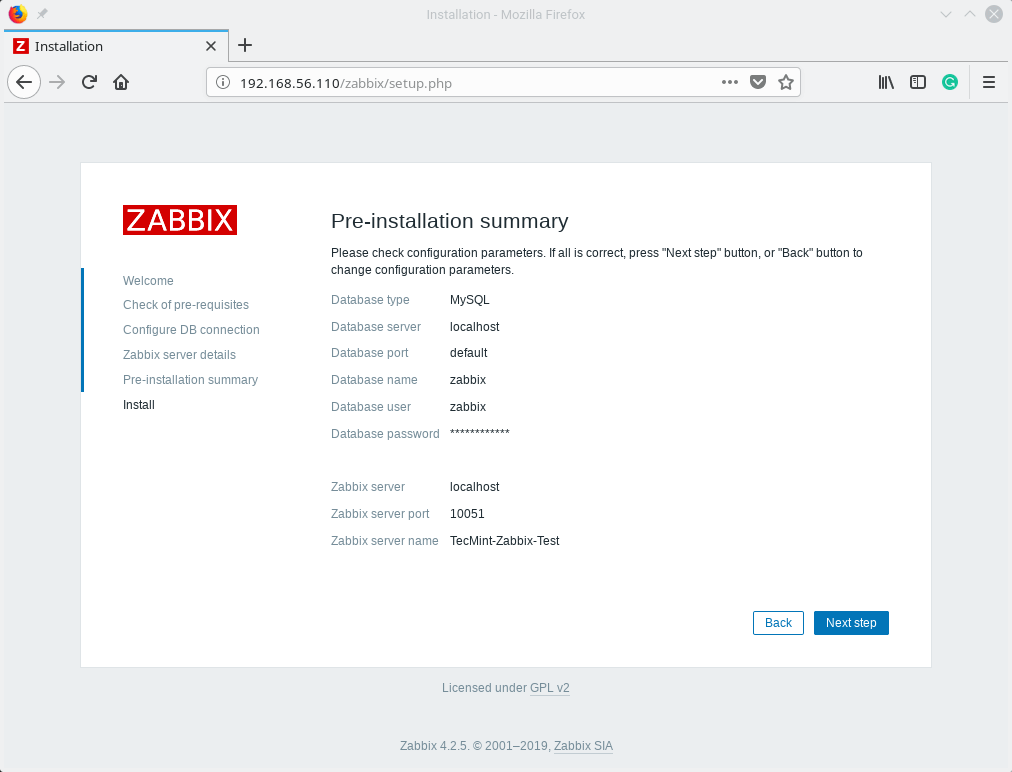This screenshot has width=1012, height=772.
Task: Toggle the sidebar view icon
Action: click(x=917, y=82)
